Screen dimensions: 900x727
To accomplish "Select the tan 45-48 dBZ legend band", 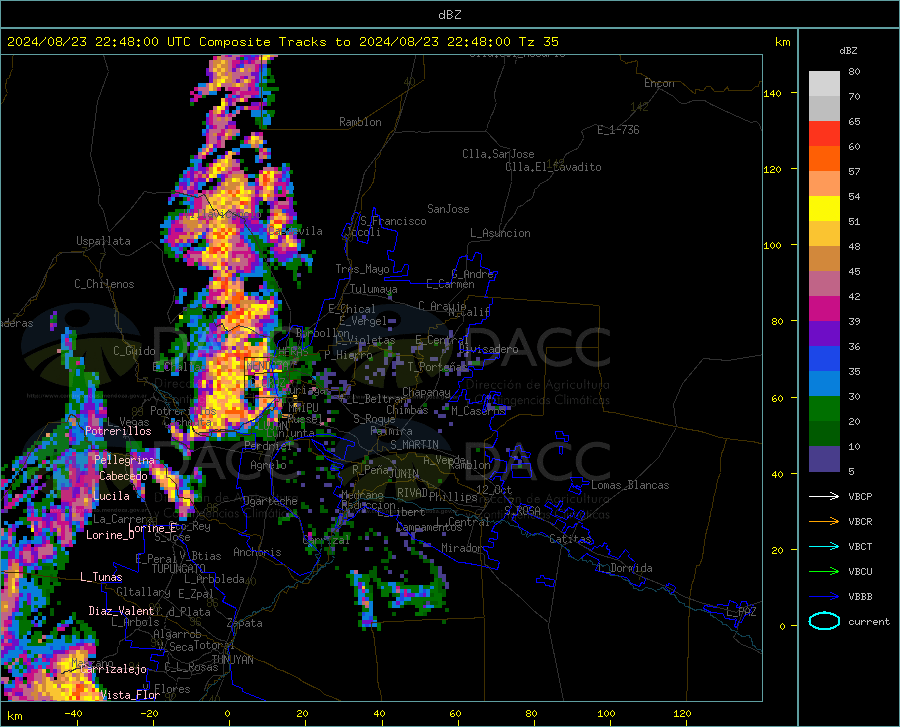I will (x=824, y=259).
